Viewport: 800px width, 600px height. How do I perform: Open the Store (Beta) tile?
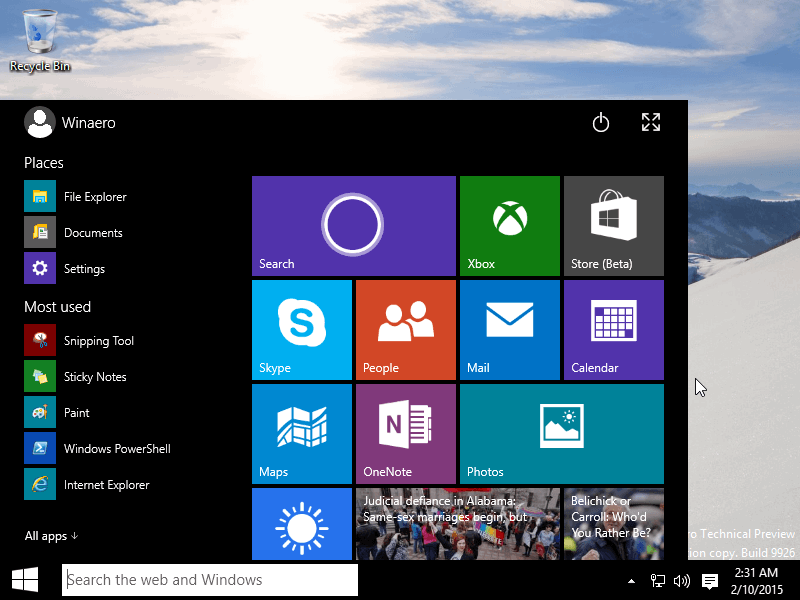614,226
